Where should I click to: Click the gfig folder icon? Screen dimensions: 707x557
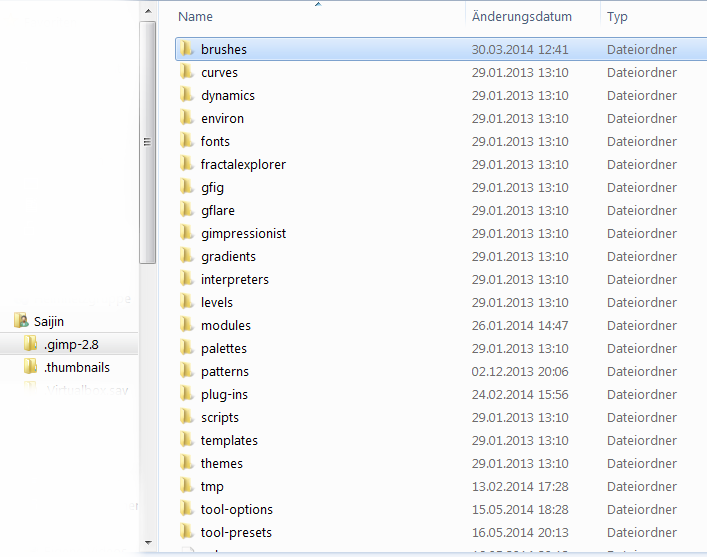(x=186, y=187)
